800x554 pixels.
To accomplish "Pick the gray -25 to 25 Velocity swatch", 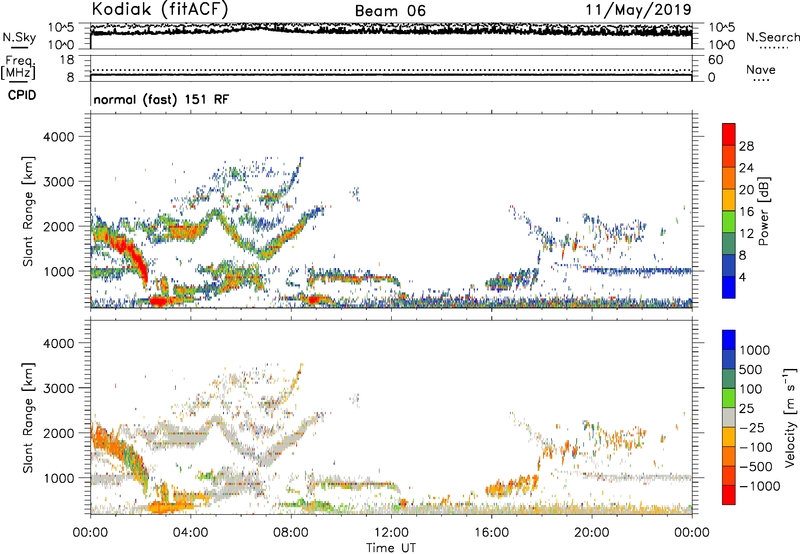I will point(729,417).
